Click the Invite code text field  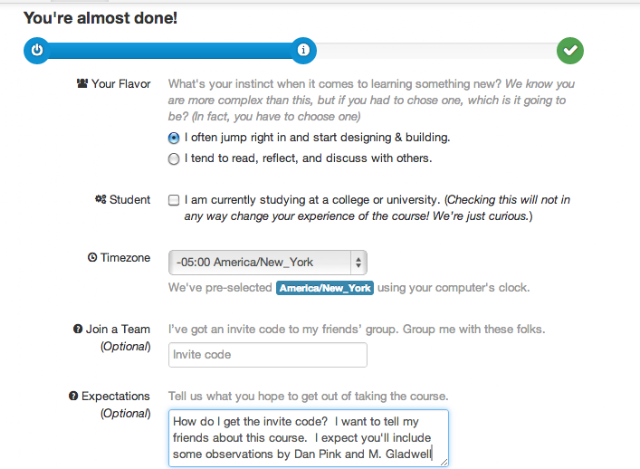(x=268, y=355)
